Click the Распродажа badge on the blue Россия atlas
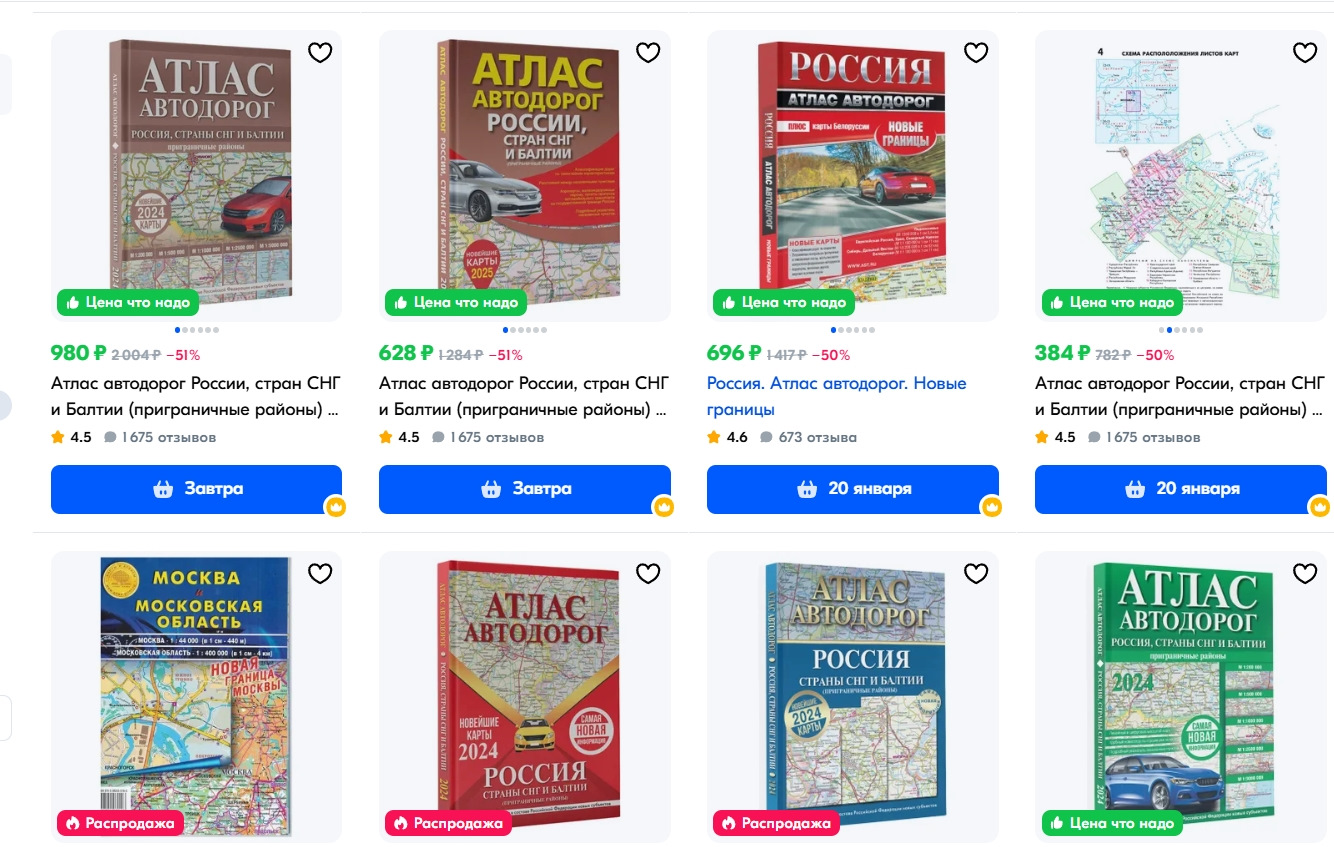Viewport: 1334px width, 847px height. [x=776, y=823]
